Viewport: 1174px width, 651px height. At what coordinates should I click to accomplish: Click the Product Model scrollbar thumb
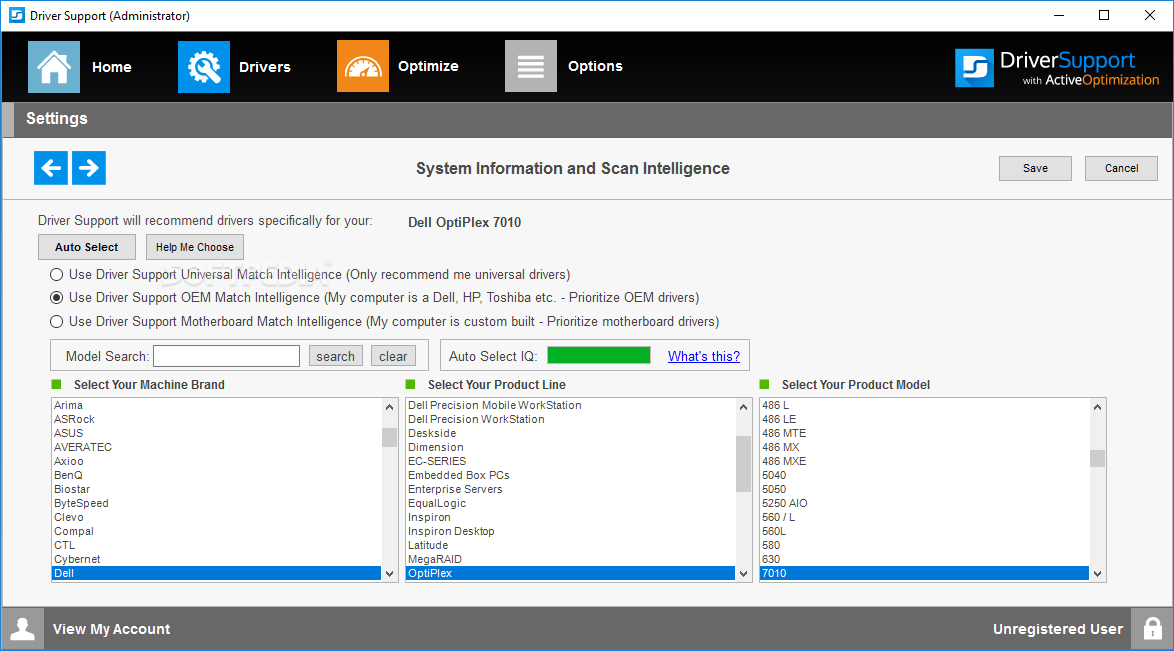(x=1098, y=458)
